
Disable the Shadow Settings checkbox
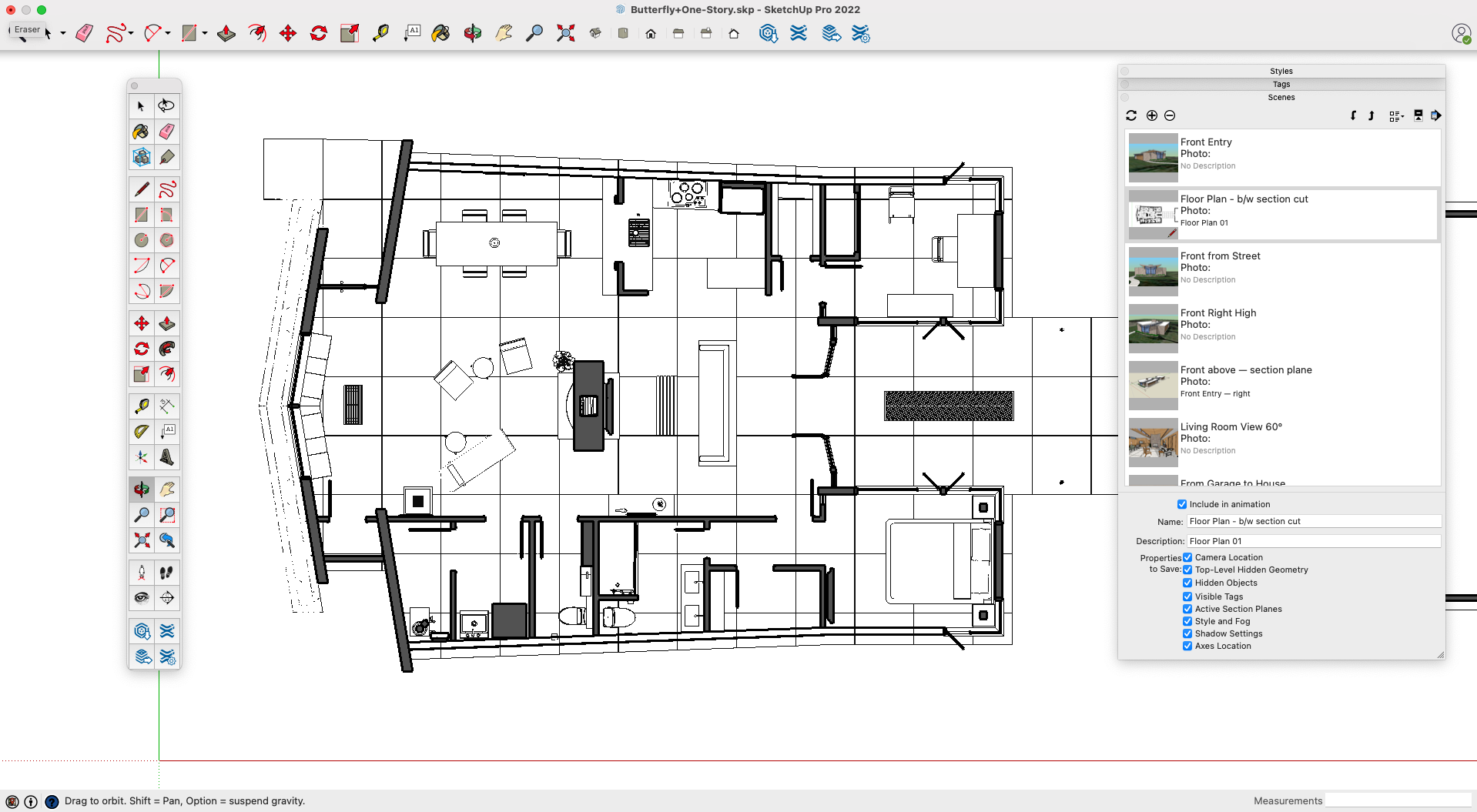1187,633
